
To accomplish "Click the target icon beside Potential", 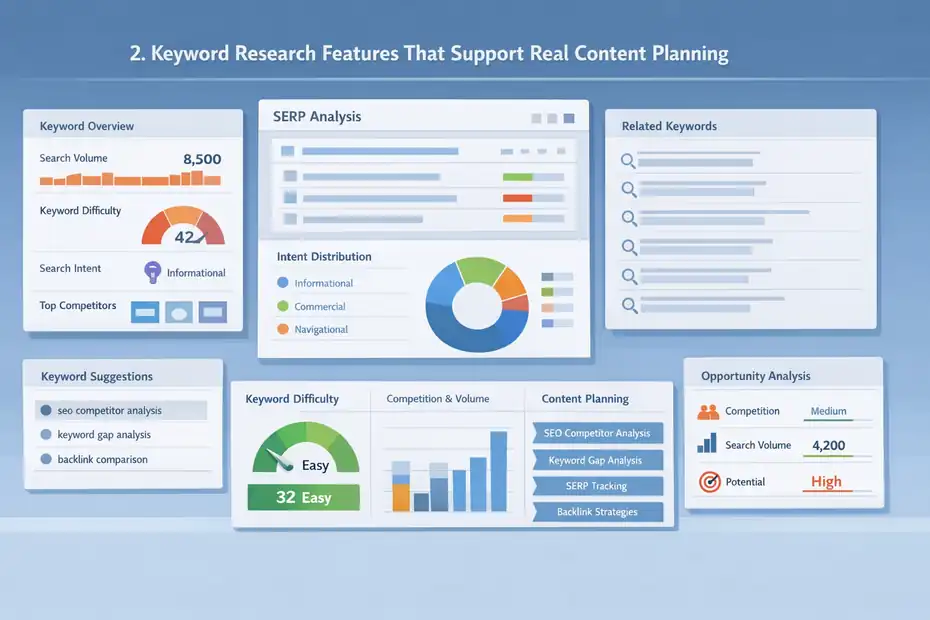I will [x=709, y=482].
